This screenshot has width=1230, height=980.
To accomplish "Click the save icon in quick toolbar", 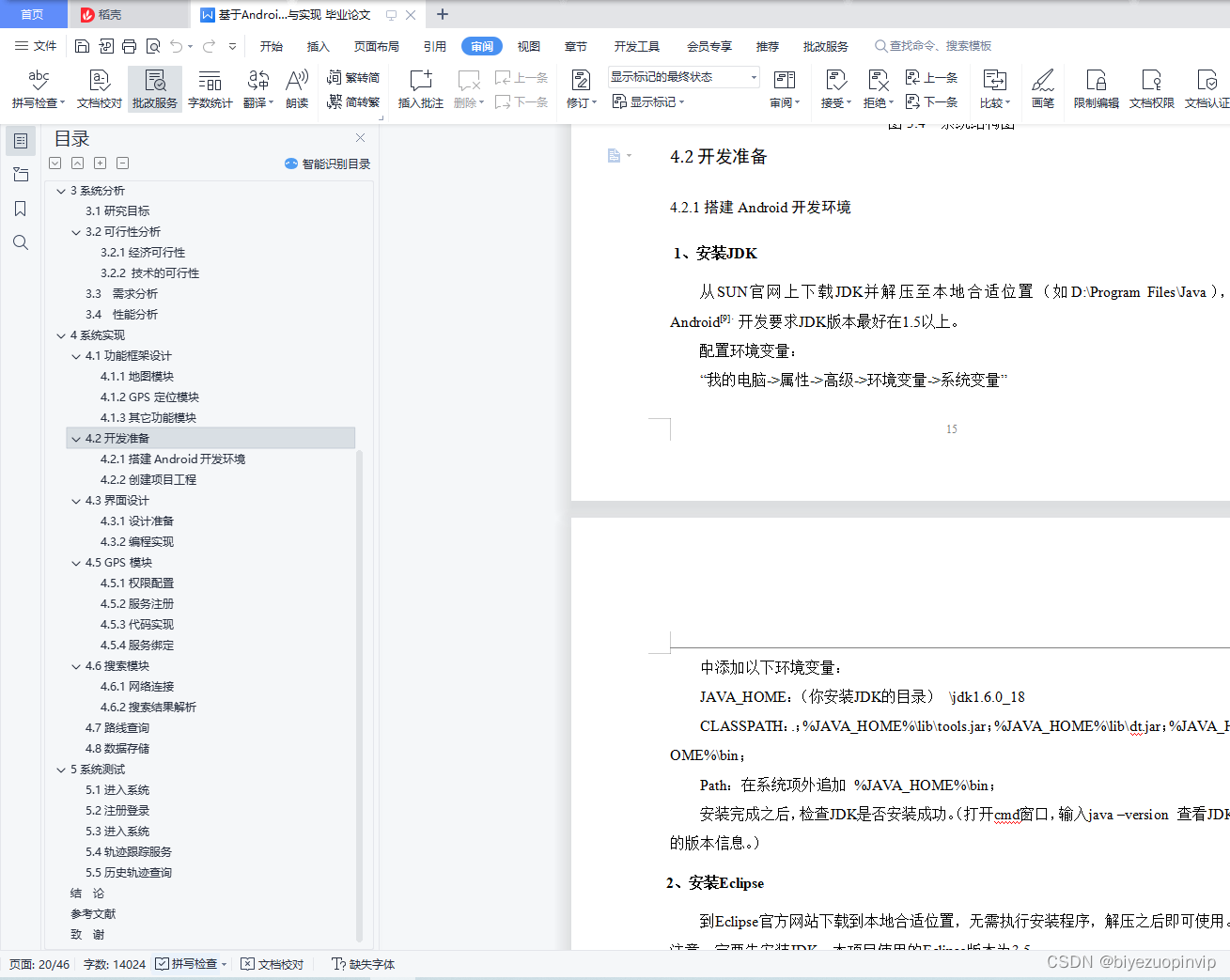I will [82, 46].
